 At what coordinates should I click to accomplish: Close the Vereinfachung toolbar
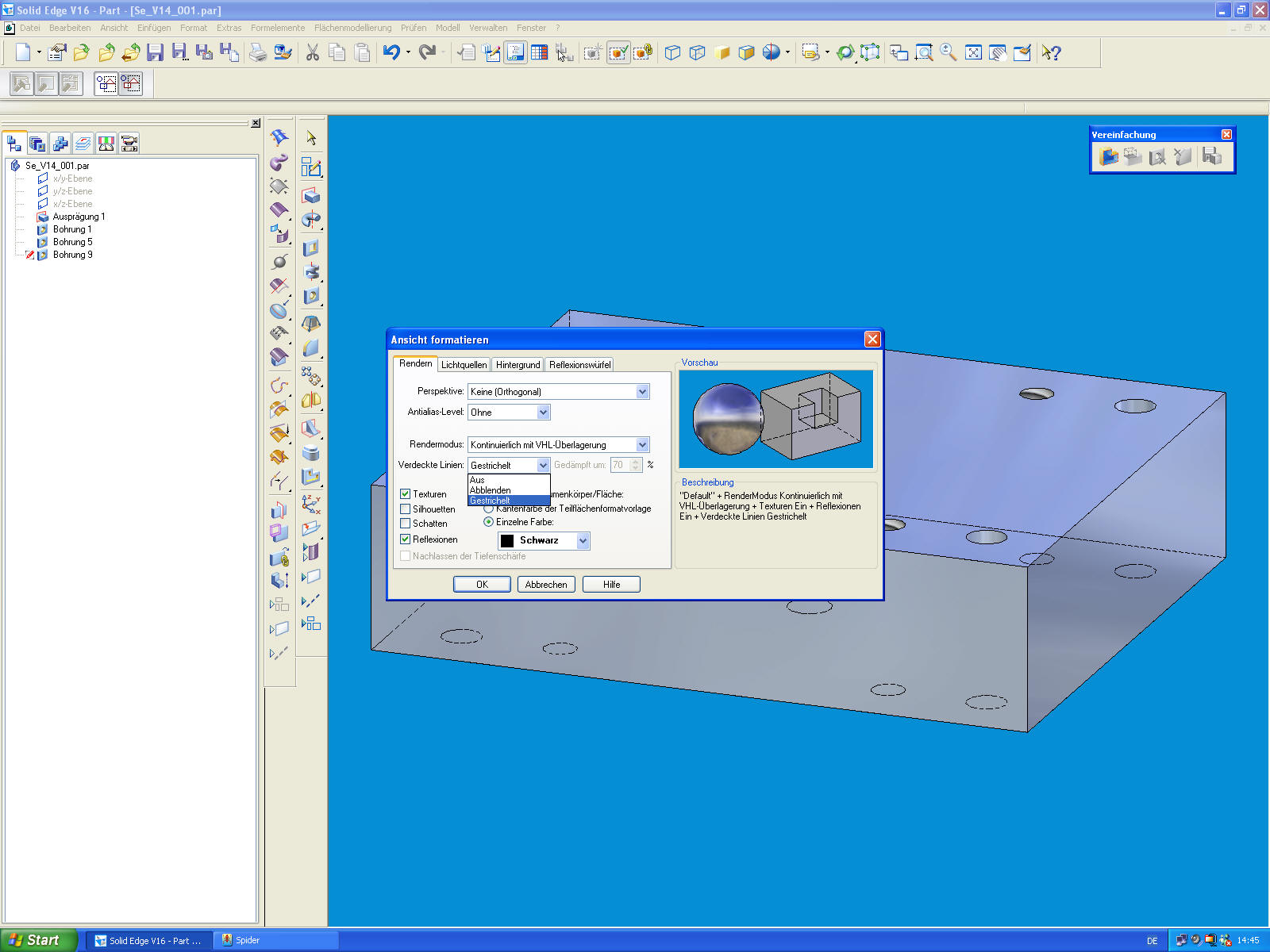1226,134
